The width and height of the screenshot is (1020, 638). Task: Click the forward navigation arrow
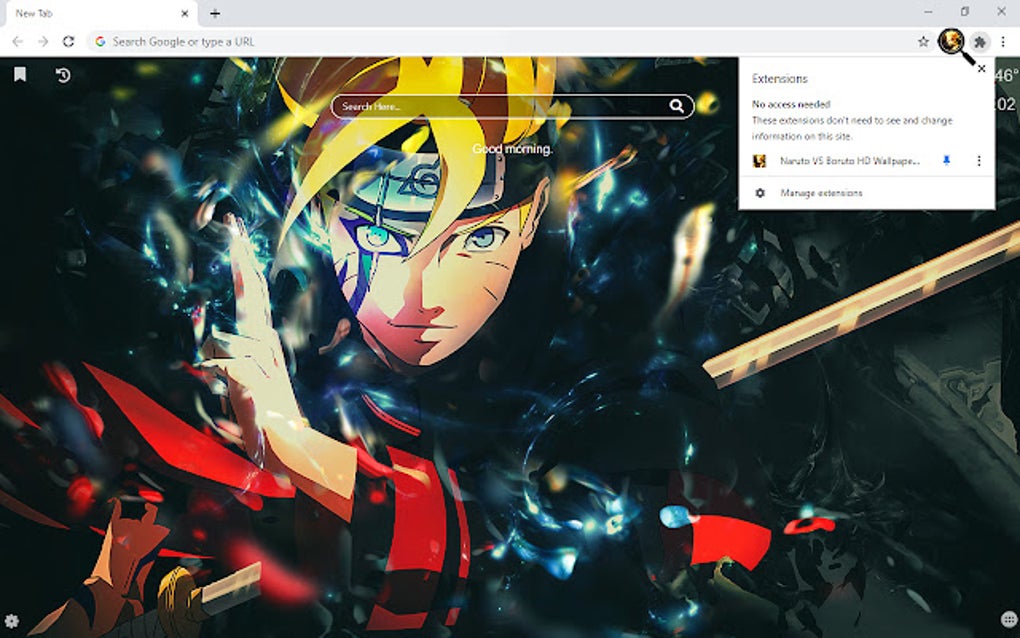click(x=43, y=42)
